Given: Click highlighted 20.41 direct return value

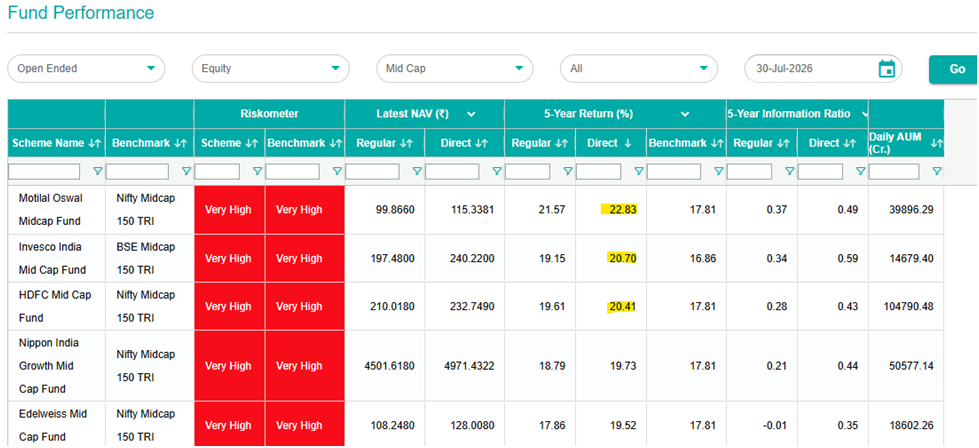Looking at the screenshot, I should [621, 306].
